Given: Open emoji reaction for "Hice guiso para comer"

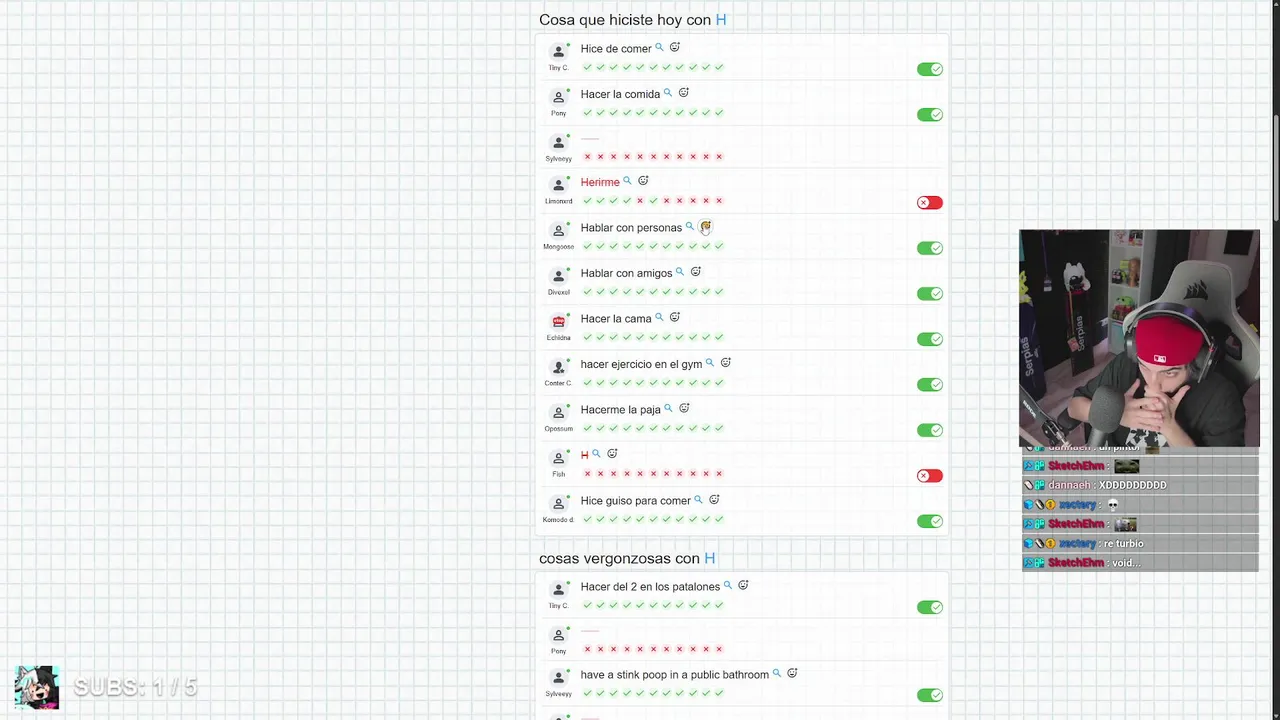Looking at the screenshot, I should [x=714, y=500].
